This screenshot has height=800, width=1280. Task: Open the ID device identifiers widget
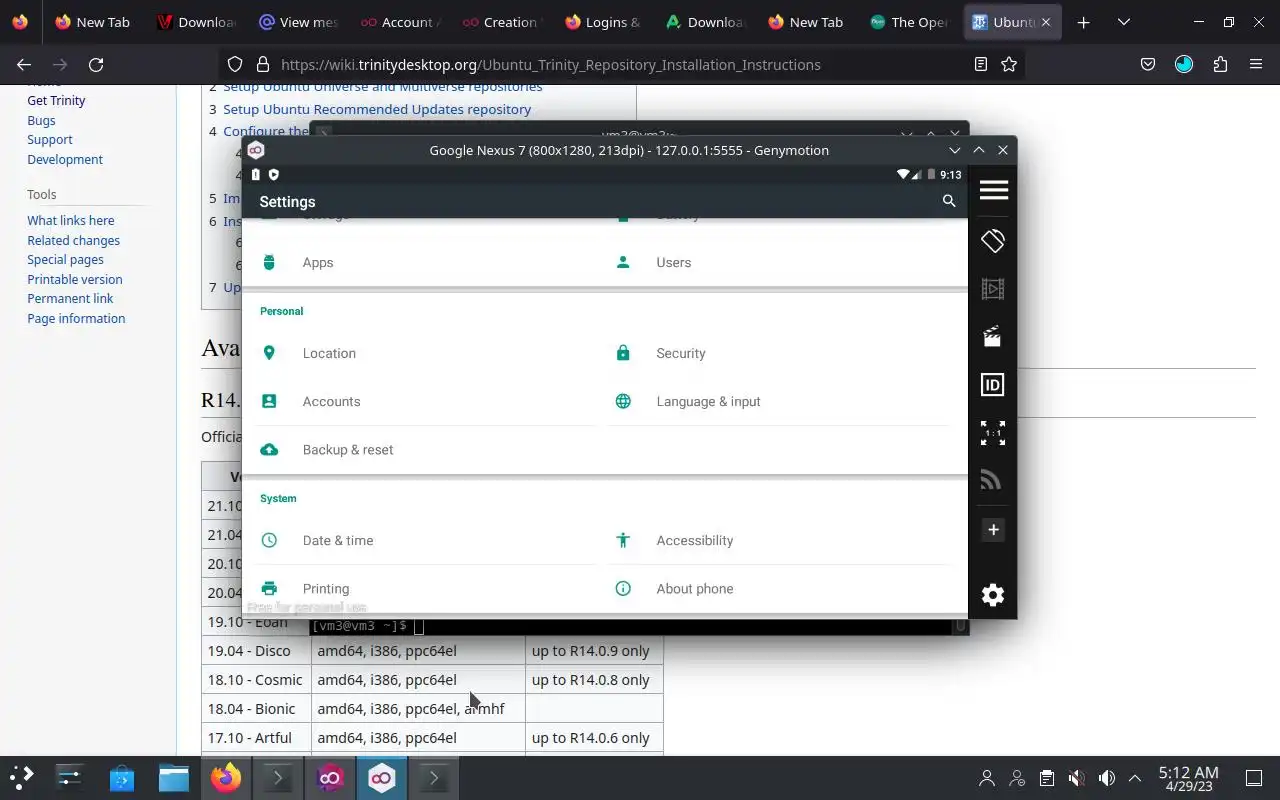click(993, 385)
